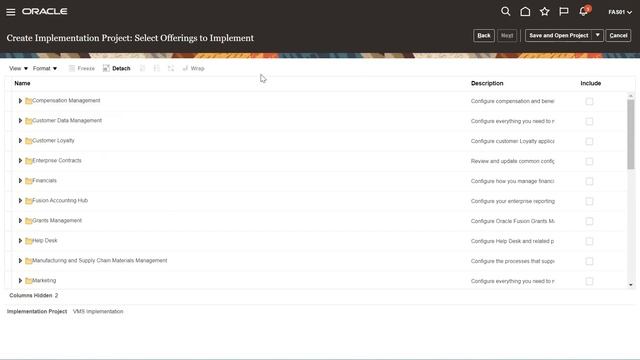Cancel the implementation project creation
This screenshot has height=360, width=640.
point(618,36)
